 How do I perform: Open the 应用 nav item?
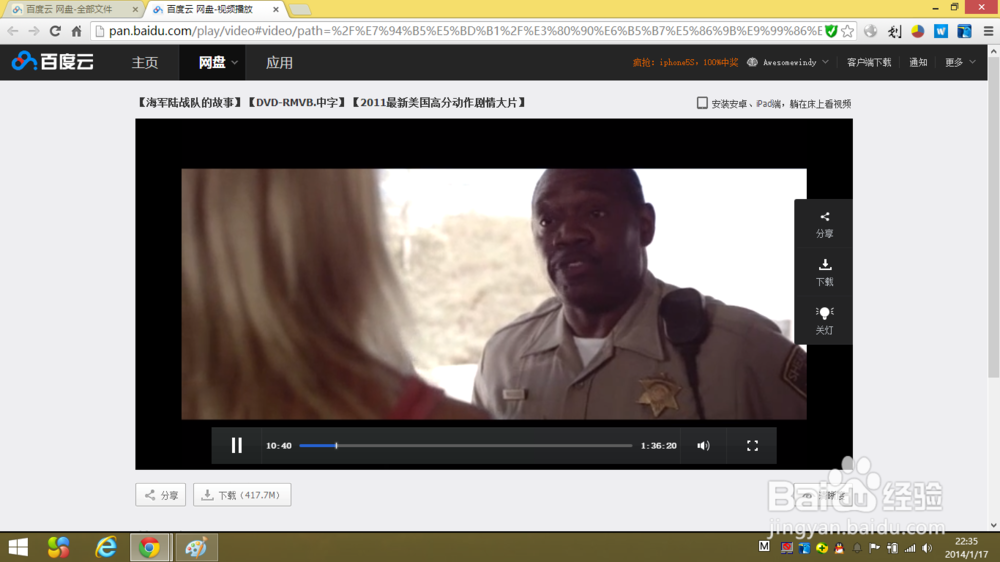[279, 63]
